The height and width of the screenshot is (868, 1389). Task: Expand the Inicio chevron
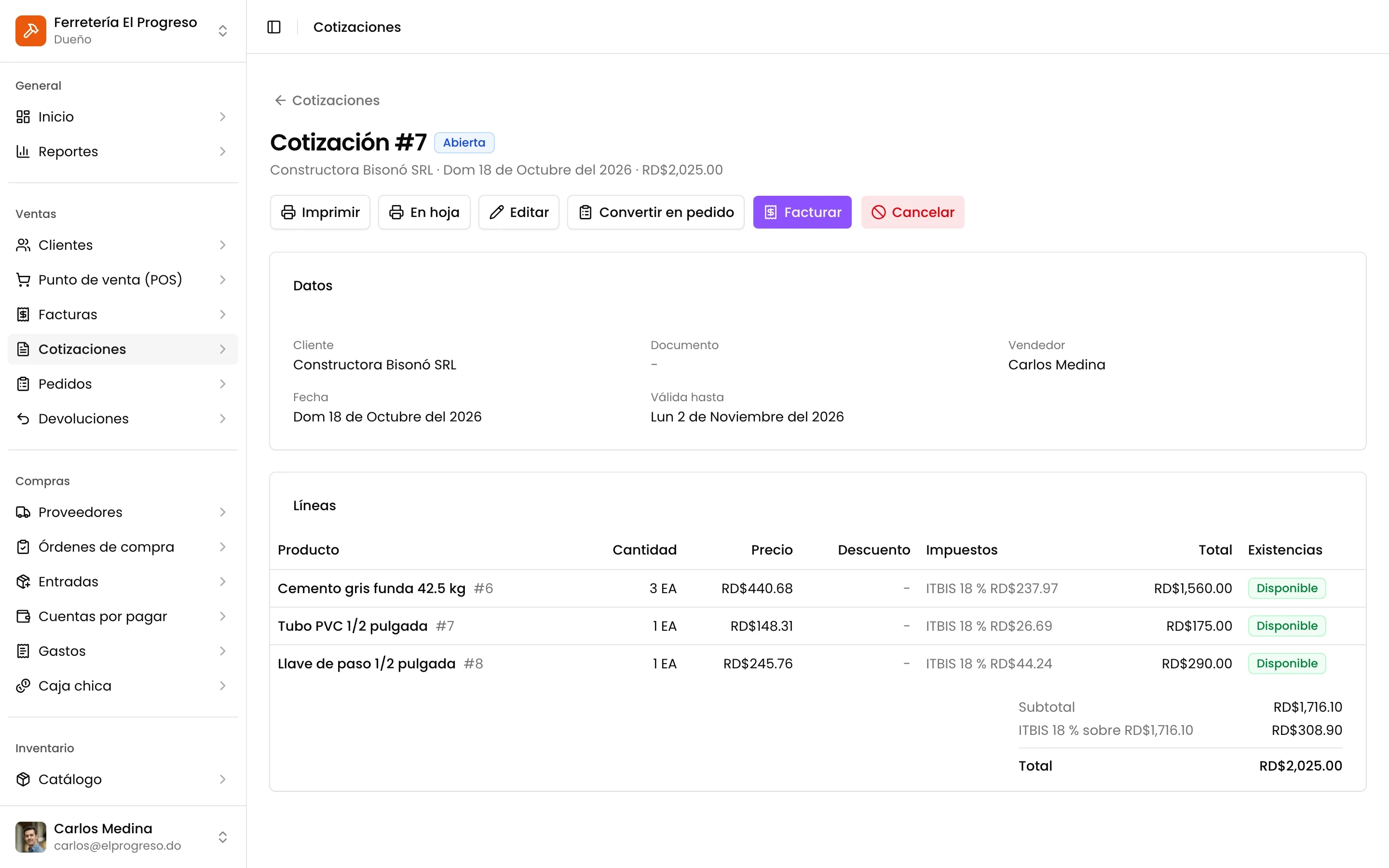[223, 117]
